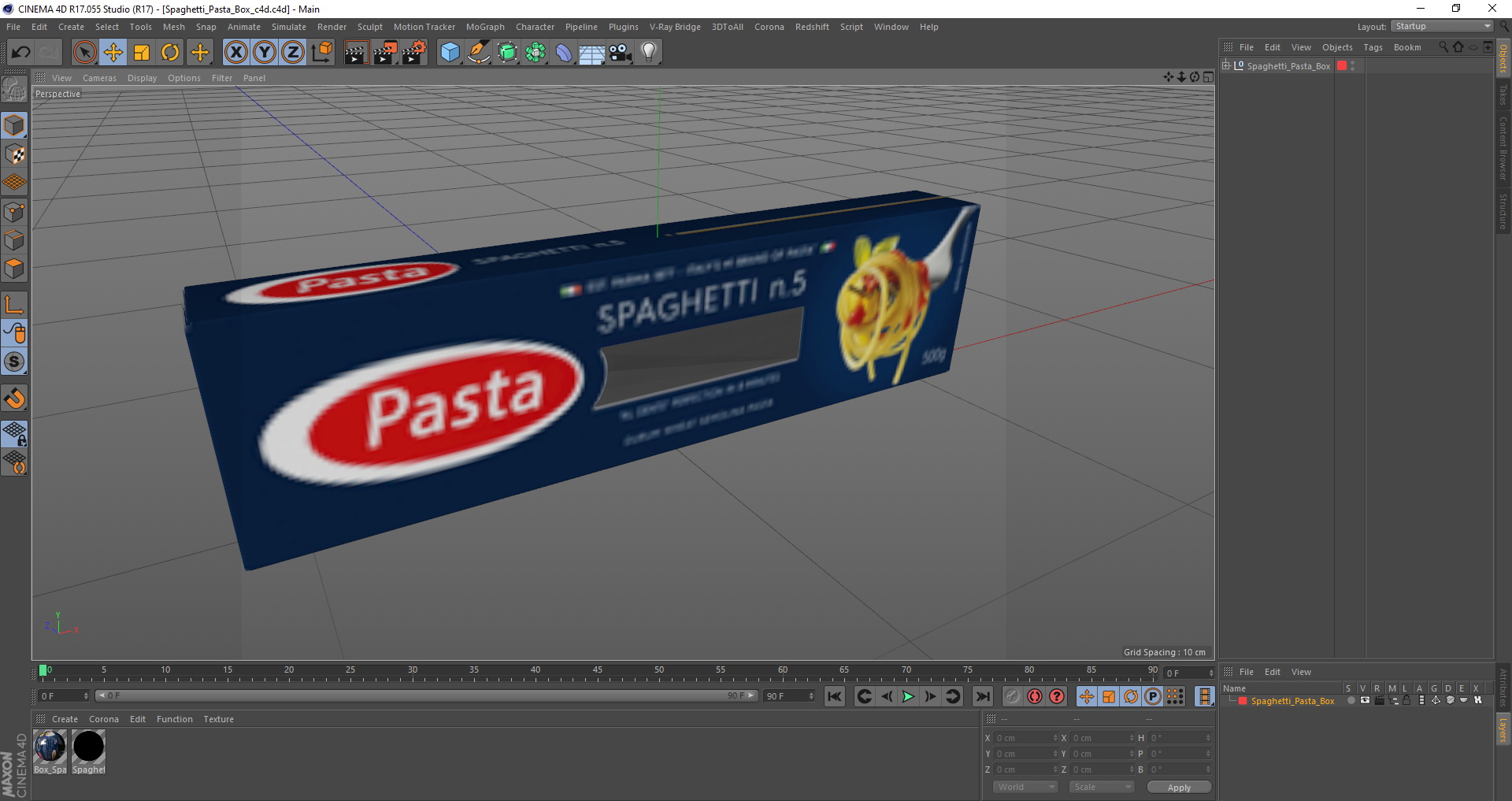Render to Picture Viewer icon

coord(385,52)
